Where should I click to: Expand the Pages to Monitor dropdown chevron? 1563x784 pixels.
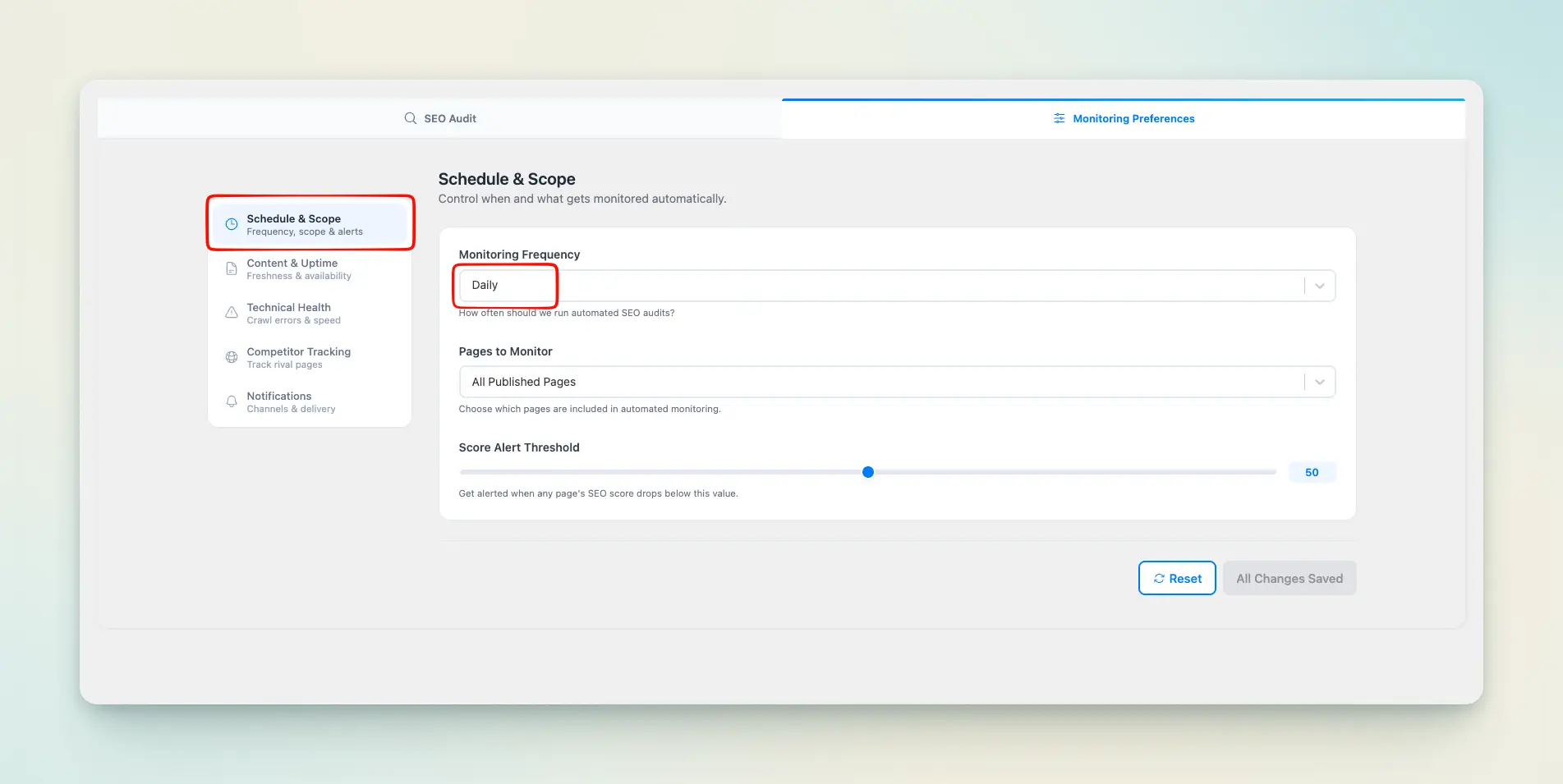(x=1319, y=382)
